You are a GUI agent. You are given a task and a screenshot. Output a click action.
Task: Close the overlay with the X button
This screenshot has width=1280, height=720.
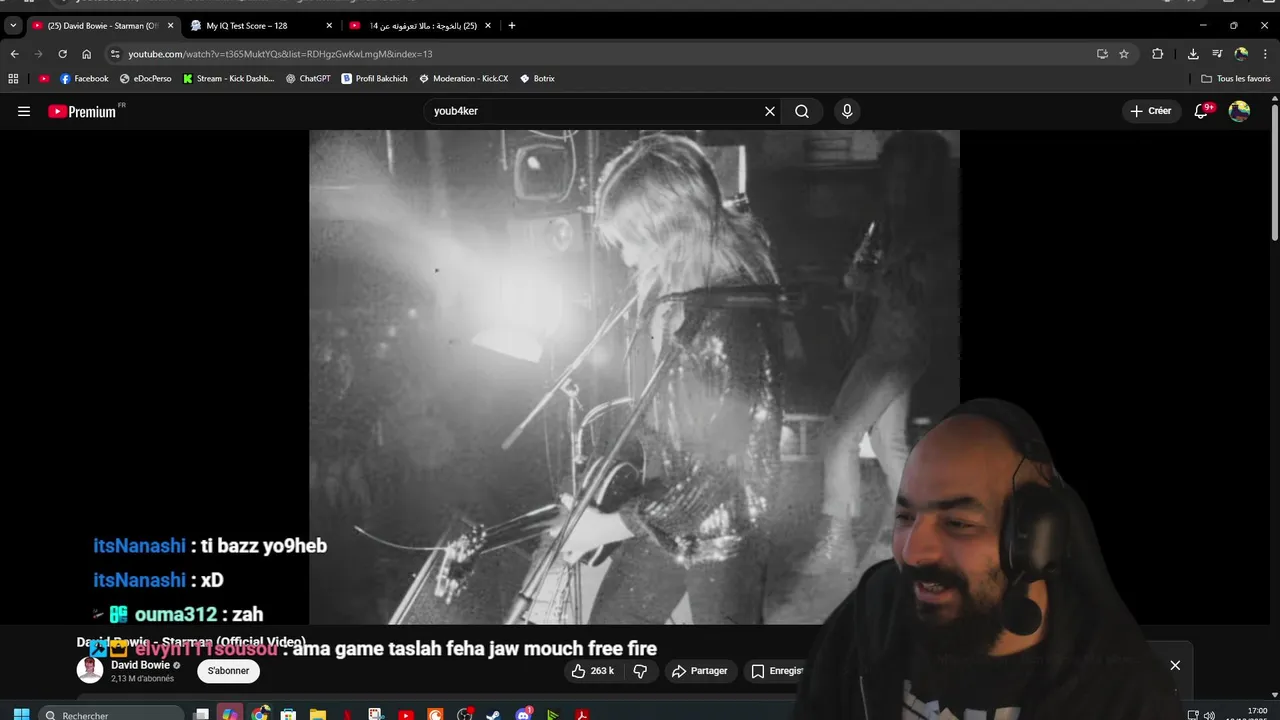pyautogui.click(x=1175, y=665)
